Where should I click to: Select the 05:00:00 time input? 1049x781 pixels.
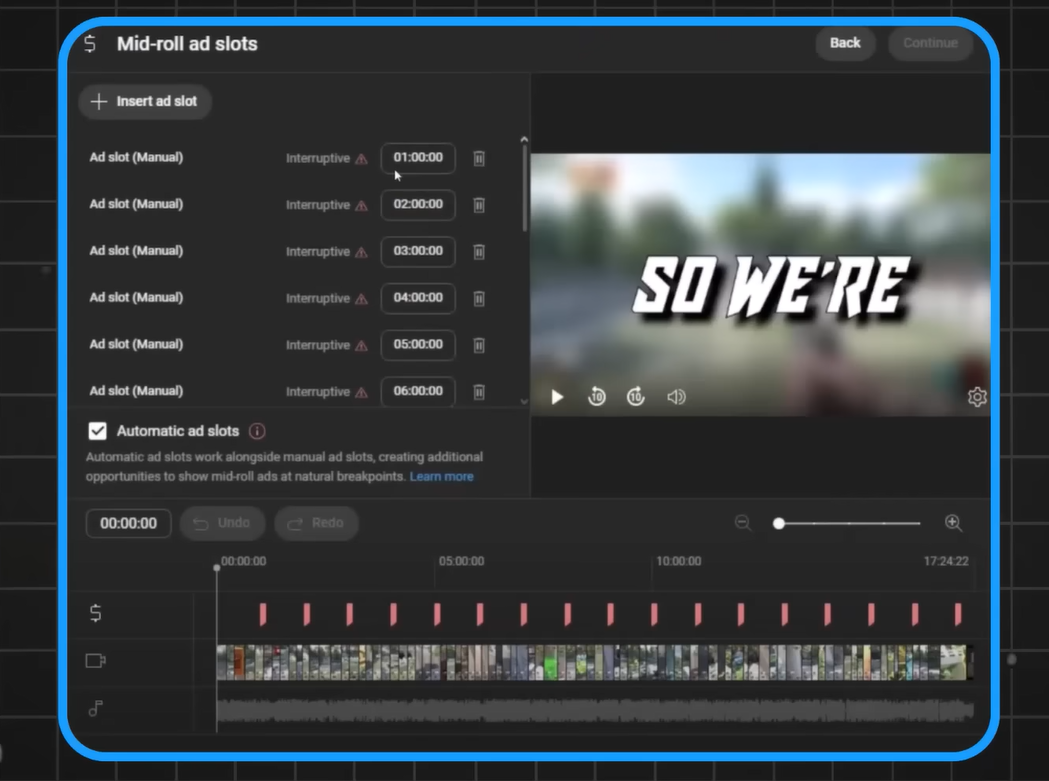coord(418,345)
